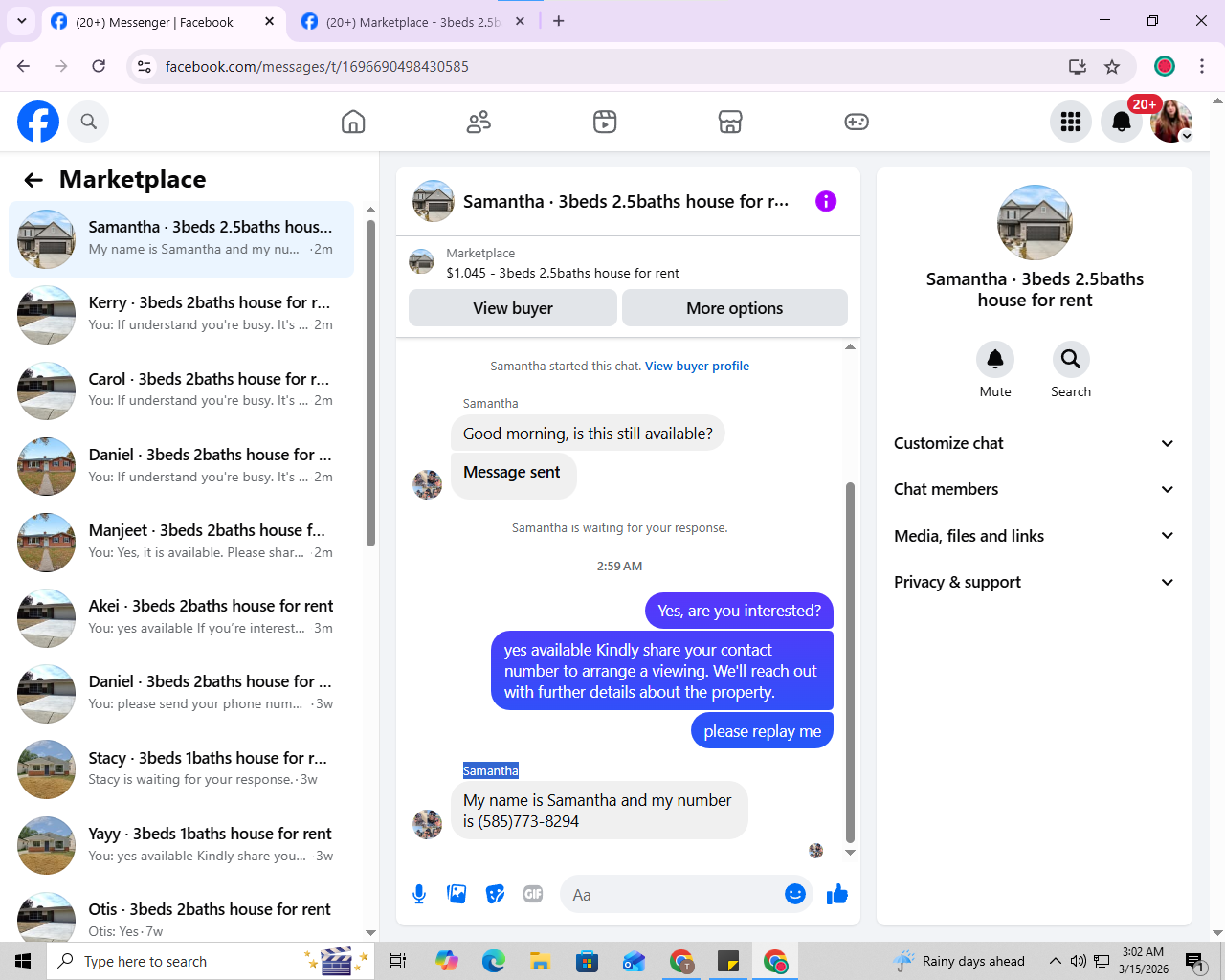Image resolution: width=1225 pixels, height=980 pixels.
Task: Choose a sticker icon
Action: click(x=495, y=894)
